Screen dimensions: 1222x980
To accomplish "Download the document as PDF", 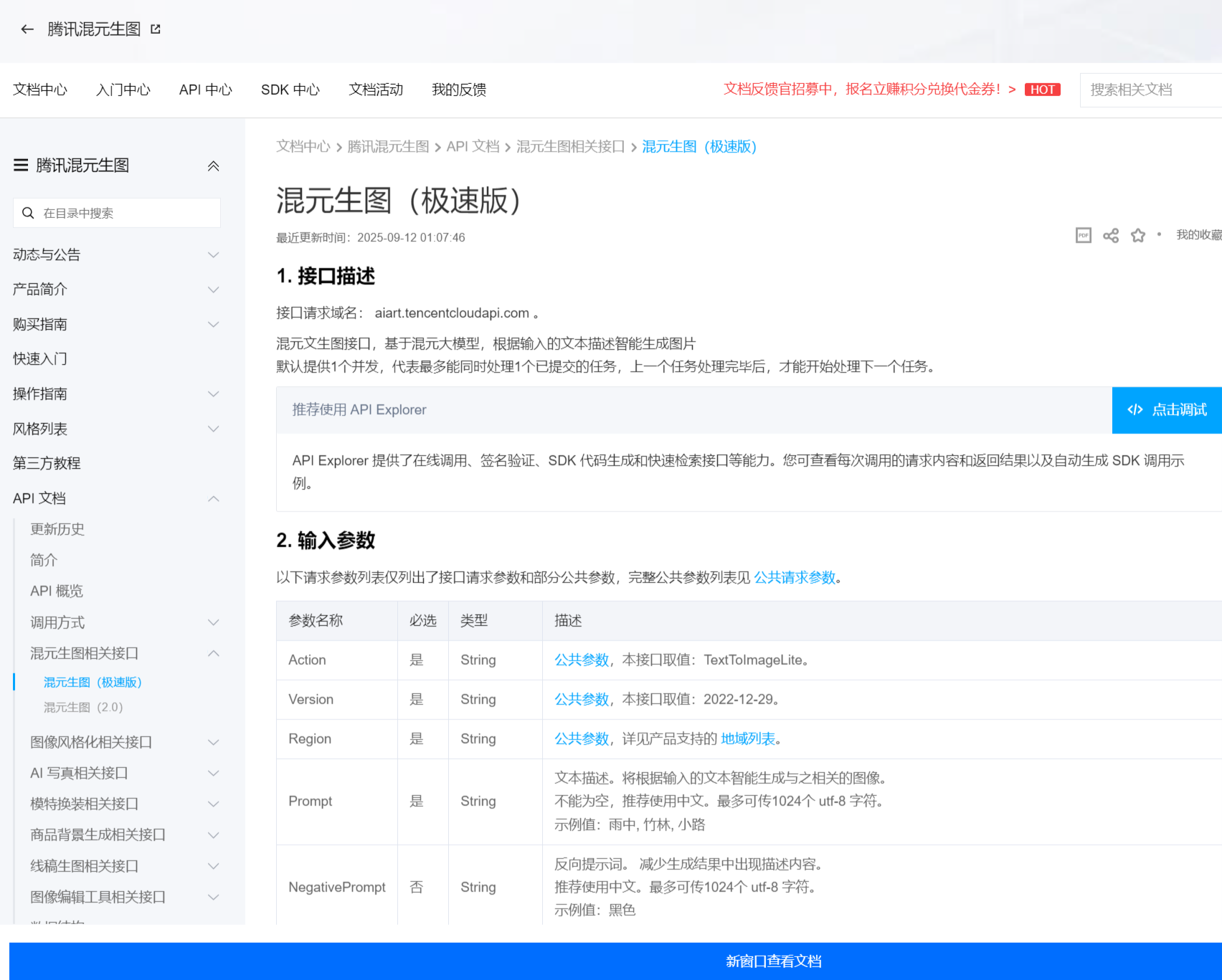I will 1084,235.
